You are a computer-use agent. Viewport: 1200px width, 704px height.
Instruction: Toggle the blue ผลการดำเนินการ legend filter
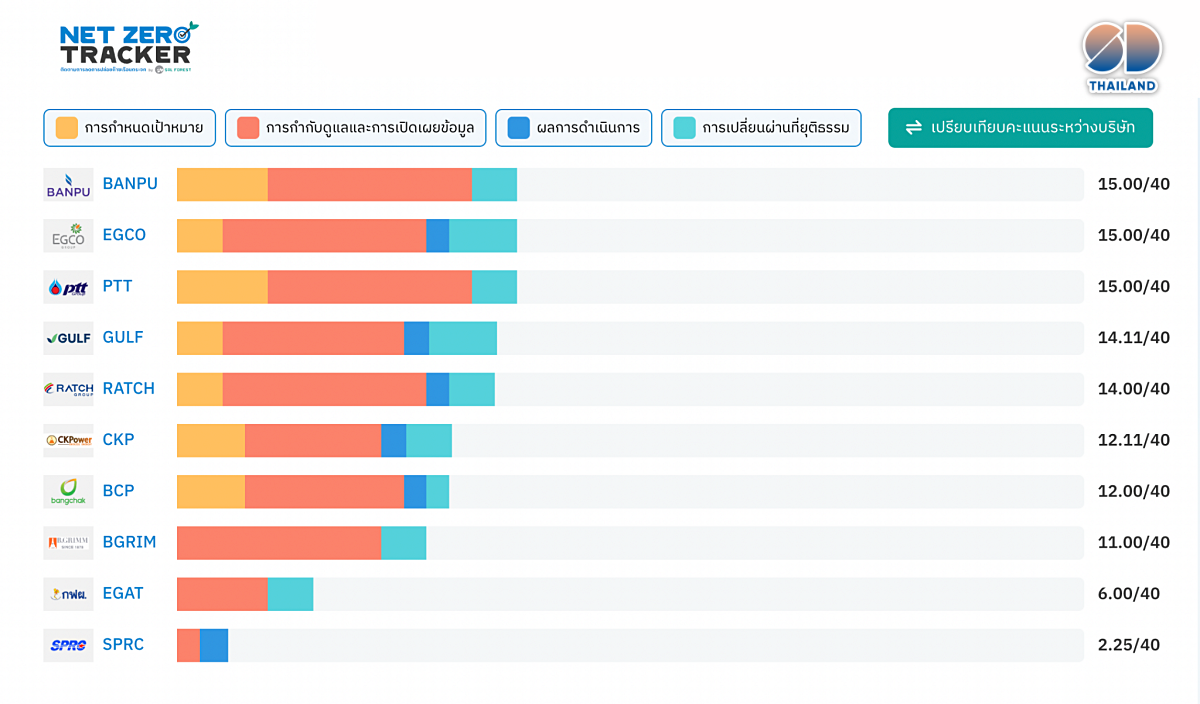point(573,128)
